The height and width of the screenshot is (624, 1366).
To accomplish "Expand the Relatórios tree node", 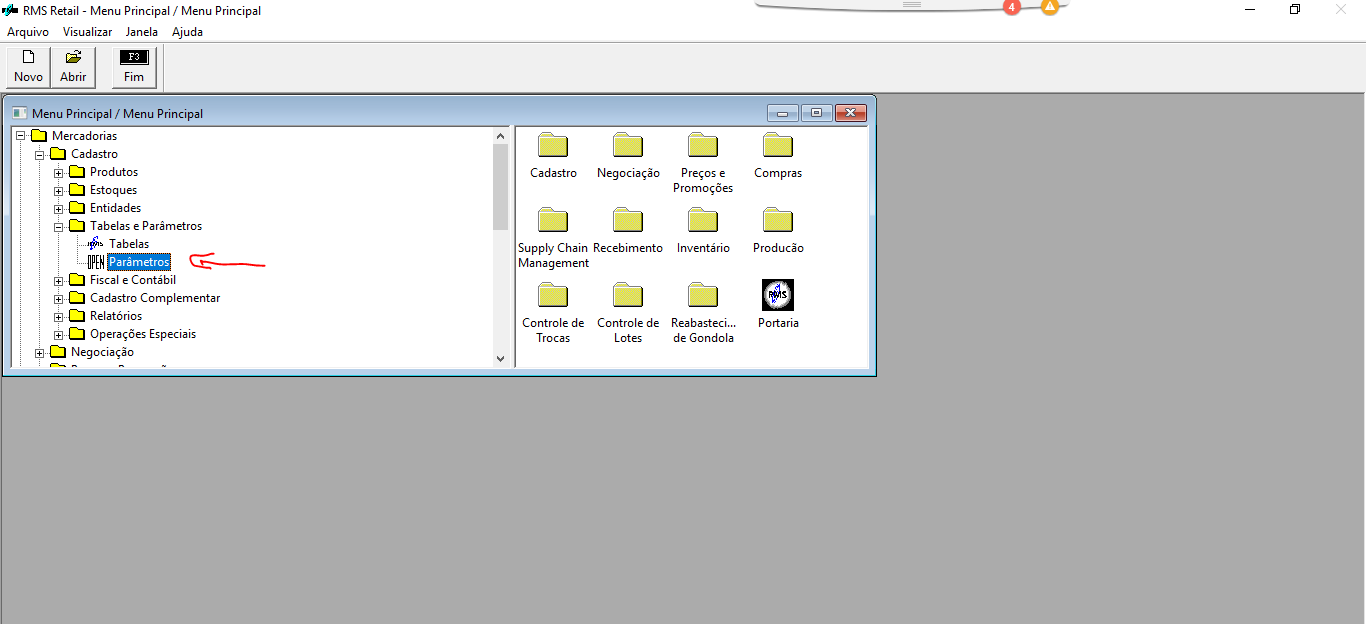I will (59, 316).
